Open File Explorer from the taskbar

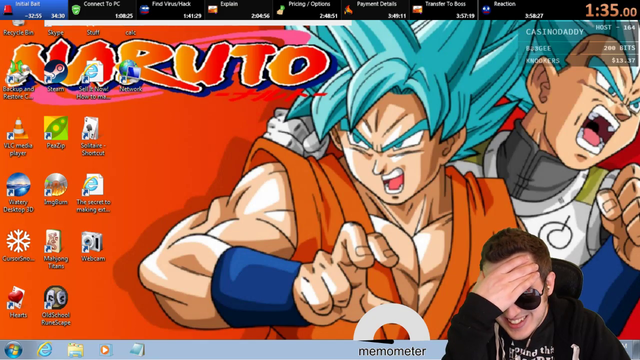coord(75,350)
